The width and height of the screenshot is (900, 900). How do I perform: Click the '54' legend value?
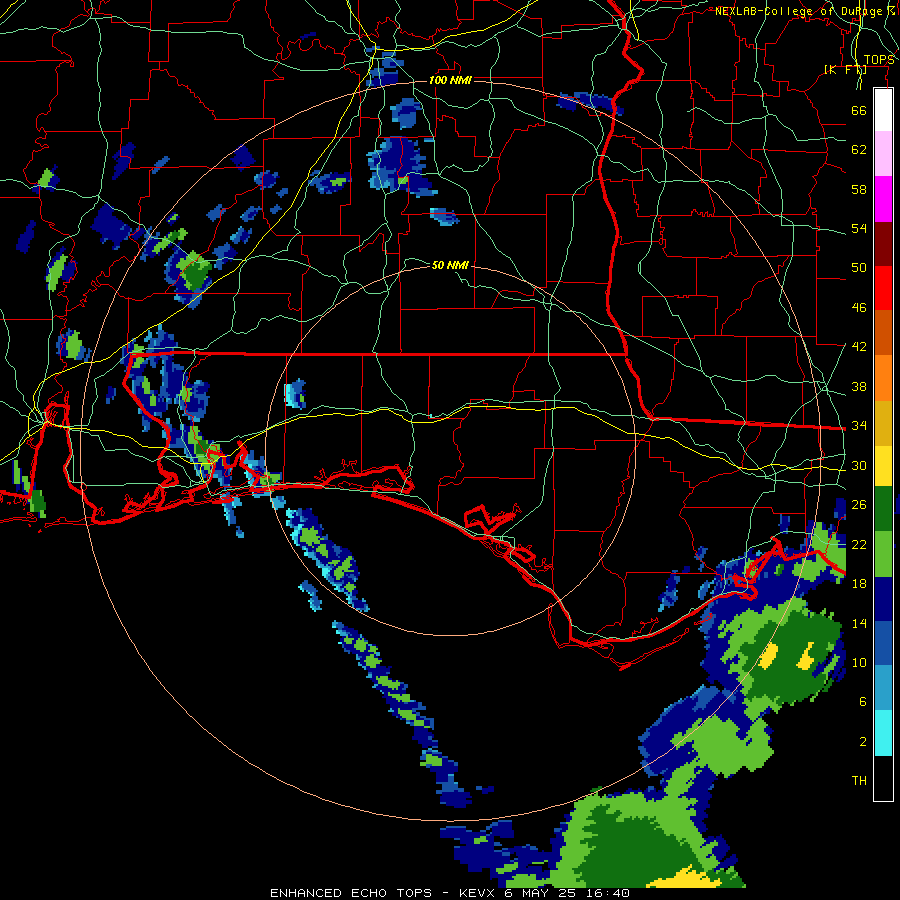click(x=859, y=228)
